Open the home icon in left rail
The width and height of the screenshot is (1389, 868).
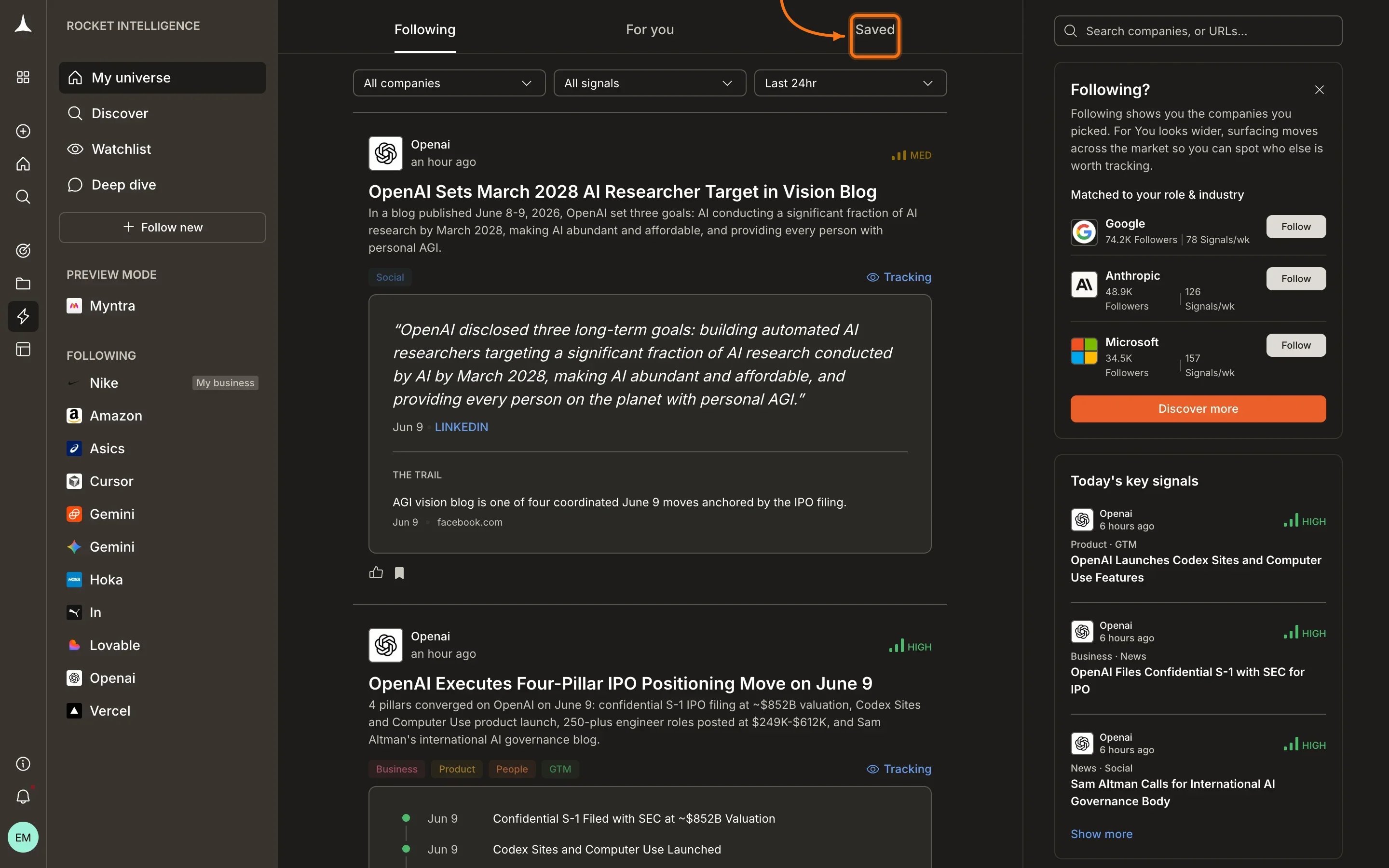(23, 164)
